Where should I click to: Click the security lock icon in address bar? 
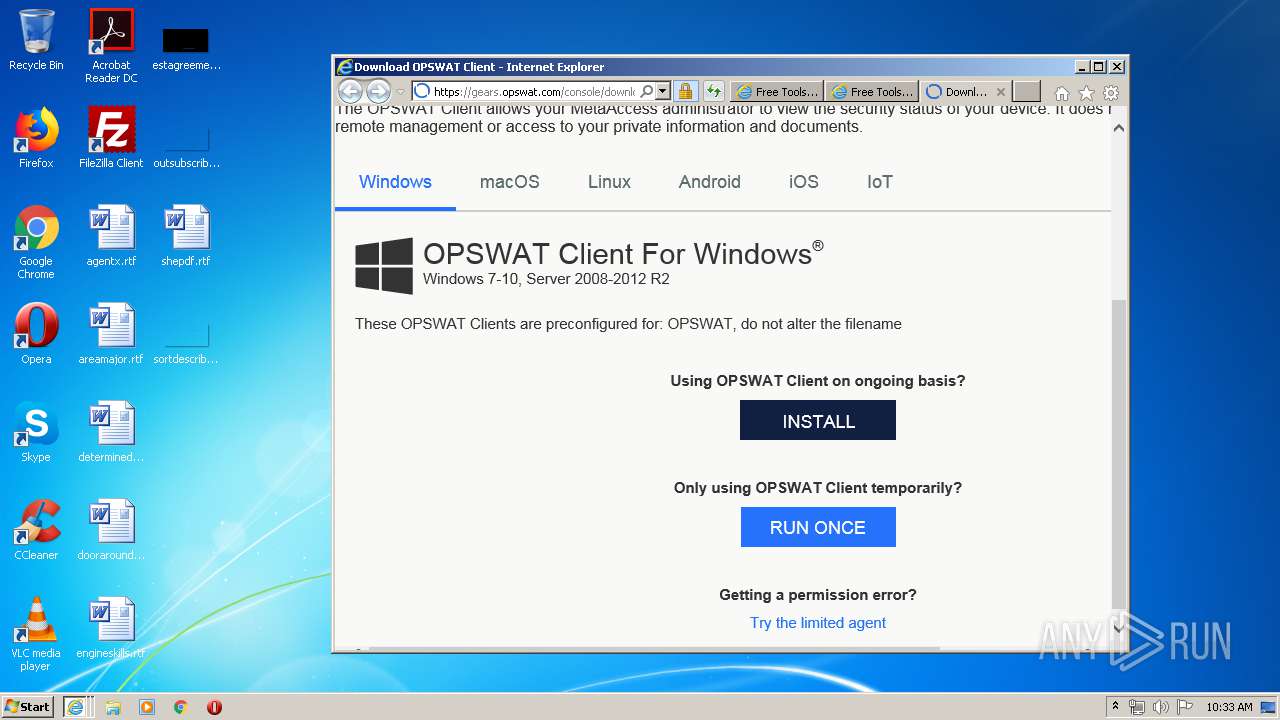[685, 91]
